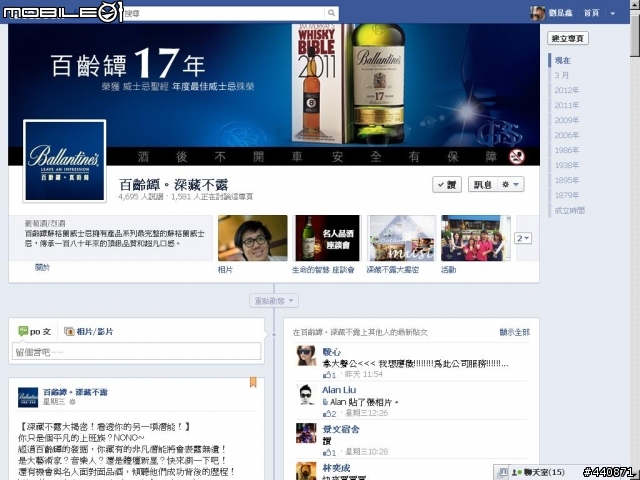This screenshot has height=480, width=640.
Task: Open 景文宿舍 profile name link
Action: (x=341, y=429)
